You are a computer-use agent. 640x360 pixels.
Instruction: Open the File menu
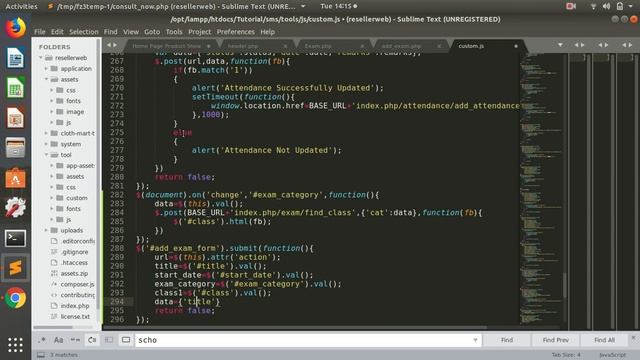[40, 32]
